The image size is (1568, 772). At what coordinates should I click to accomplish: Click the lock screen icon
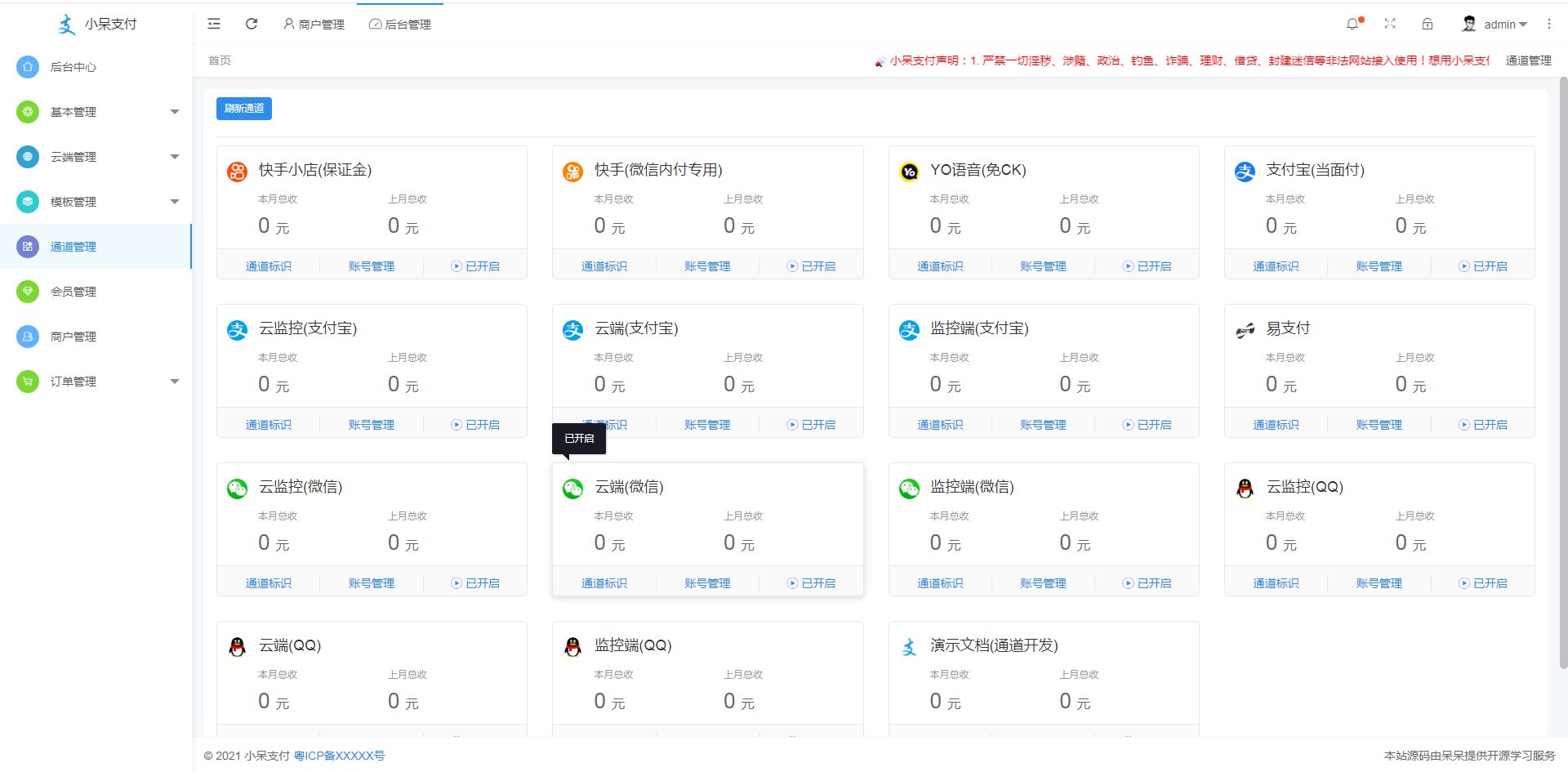1428,24
